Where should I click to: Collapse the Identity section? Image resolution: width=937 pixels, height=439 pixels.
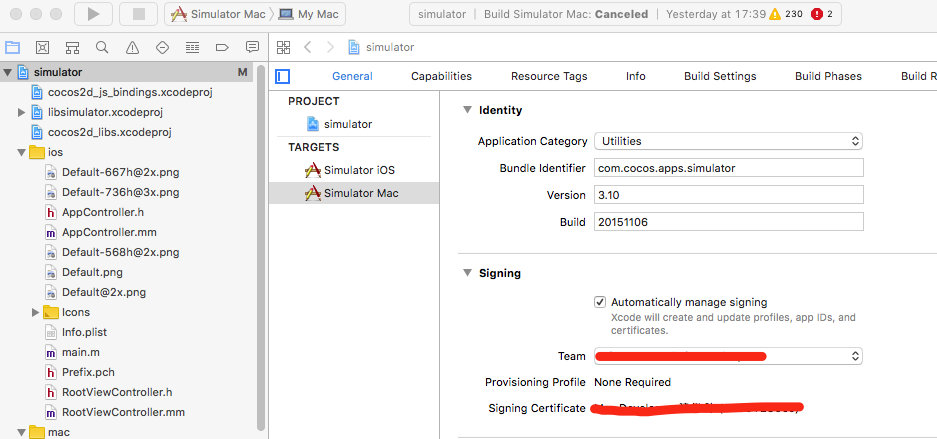[467, 110]
